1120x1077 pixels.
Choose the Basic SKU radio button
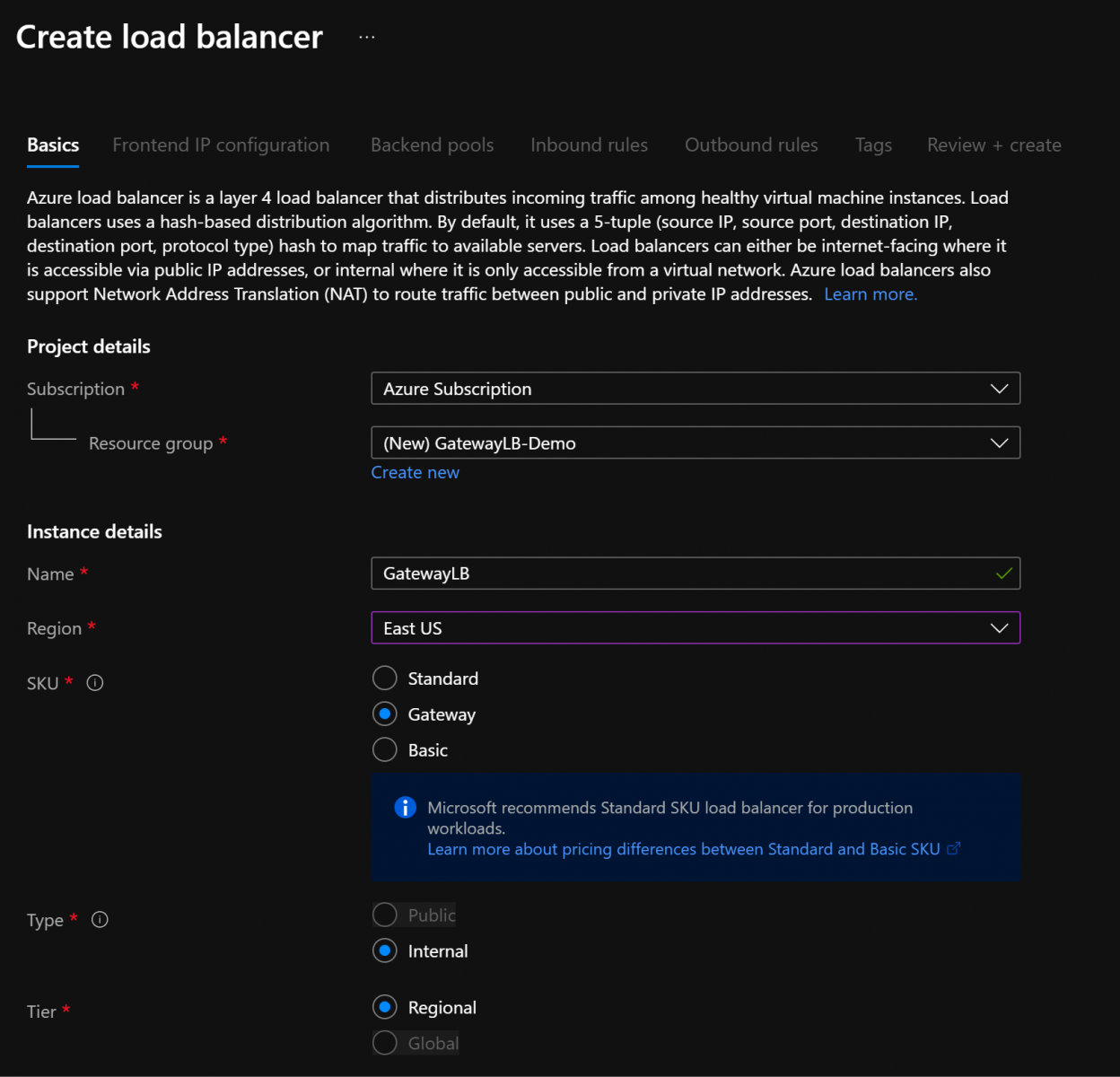pos(385,750)
